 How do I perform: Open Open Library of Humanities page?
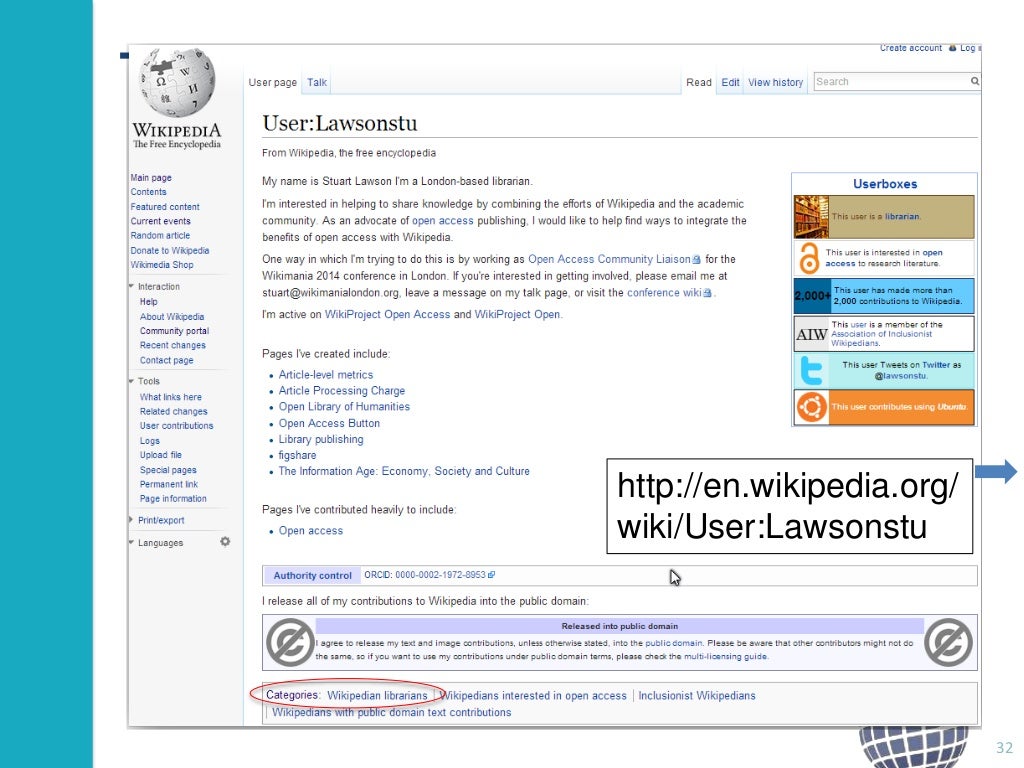coord(344,406)
